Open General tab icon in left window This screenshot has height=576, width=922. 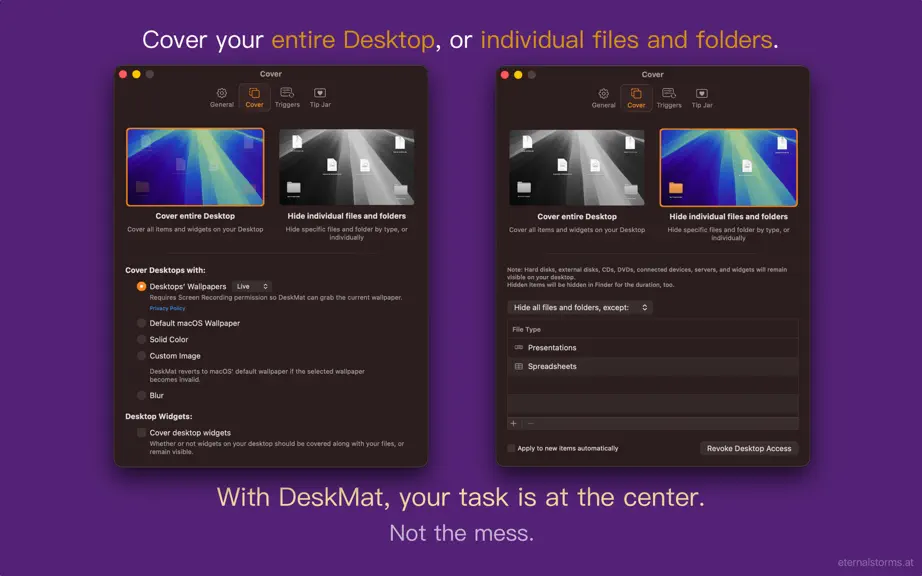click(222, 93)
